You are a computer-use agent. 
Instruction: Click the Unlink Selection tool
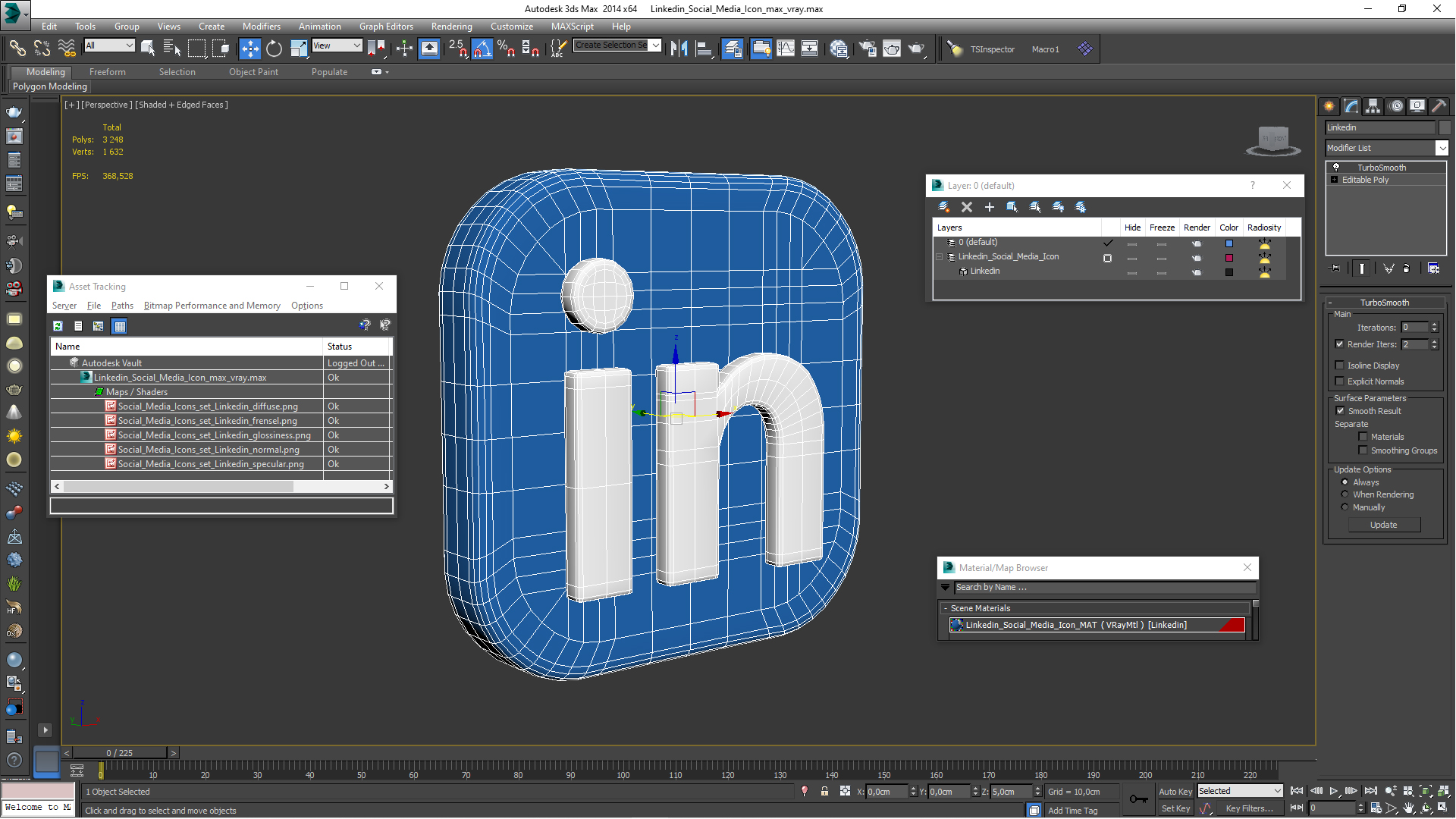42,49
